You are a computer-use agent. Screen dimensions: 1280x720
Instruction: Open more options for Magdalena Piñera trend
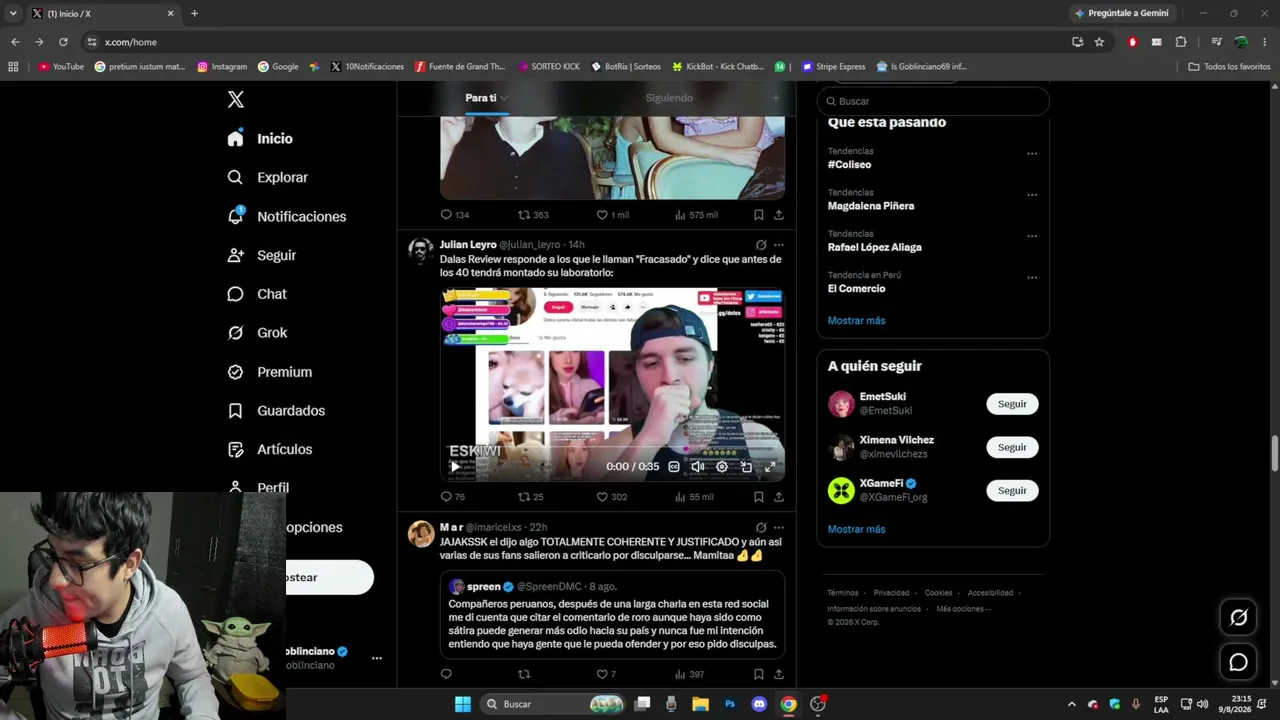tap(1032, 195)
